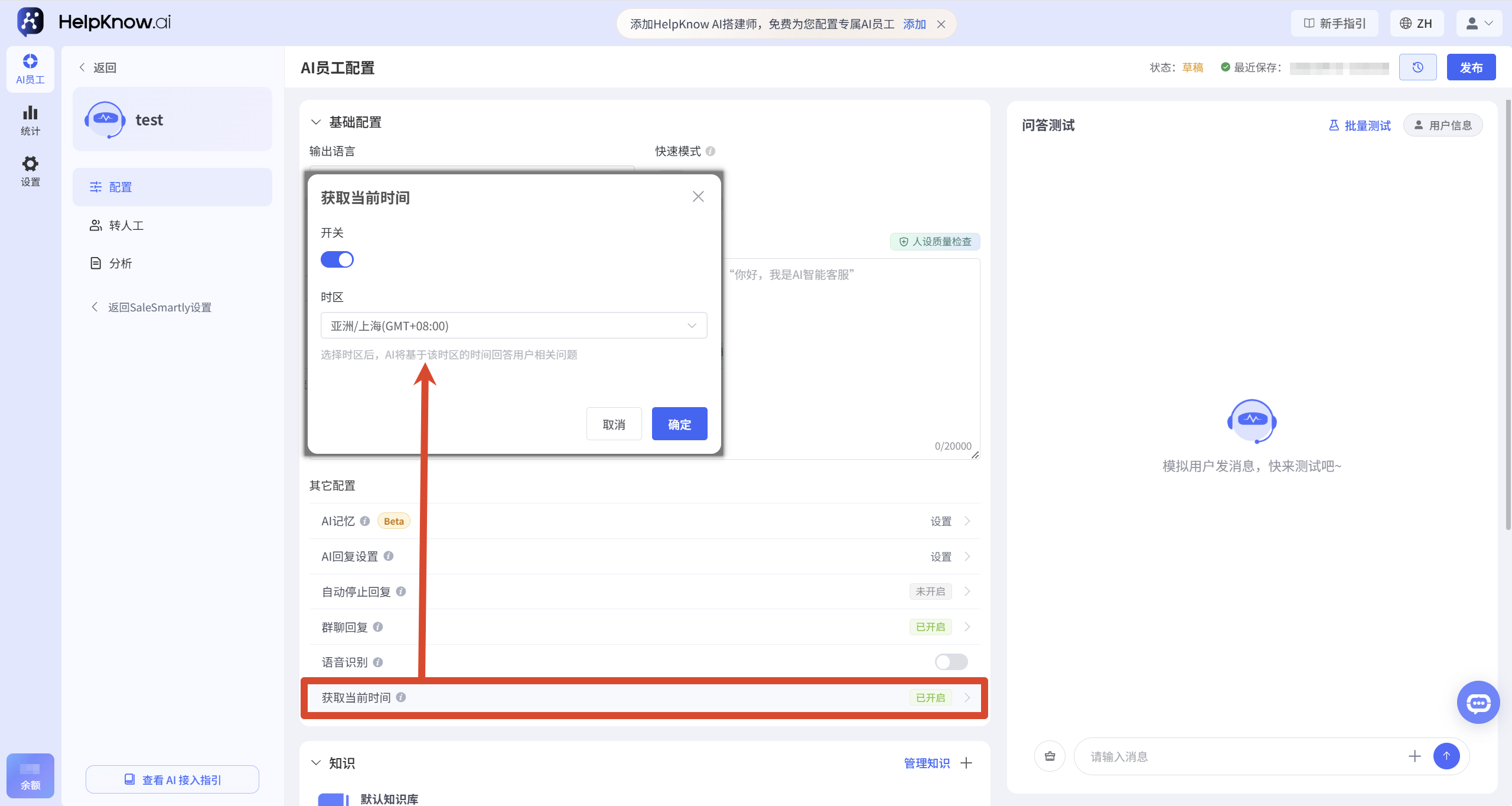Click the version history clock icon
Viewport: 1512px width, 806px height.
point(1417,67)
